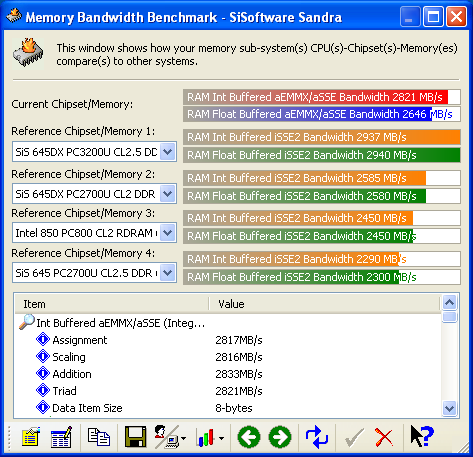The height and width of the screenshot is (457, 473).
Task: Click the context help cursor icon
Action: coord(421,436)
